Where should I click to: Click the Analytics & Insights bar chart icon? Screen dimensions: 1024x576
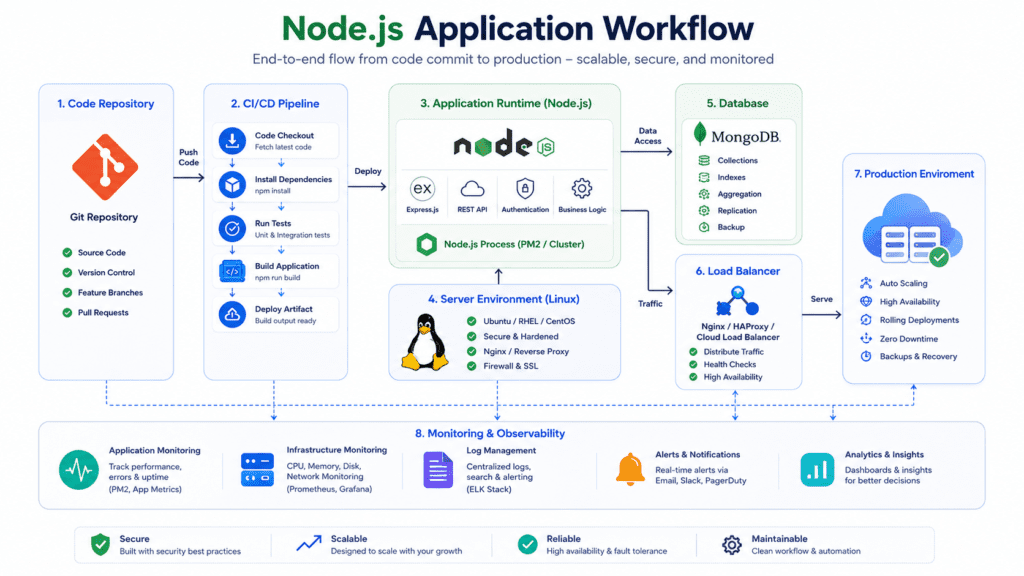[x=817, y=470]
